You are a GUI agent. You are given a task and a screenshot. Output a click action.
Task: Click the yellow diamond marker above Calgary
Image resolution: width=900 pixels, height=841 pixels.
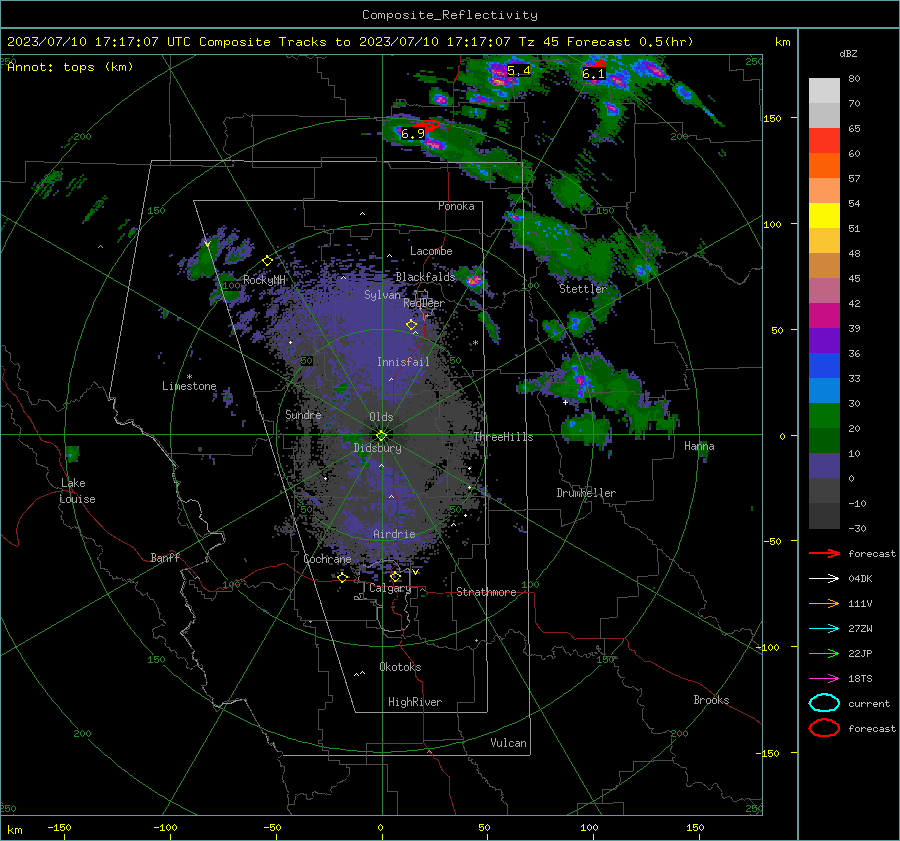click(x=395, y=576)
